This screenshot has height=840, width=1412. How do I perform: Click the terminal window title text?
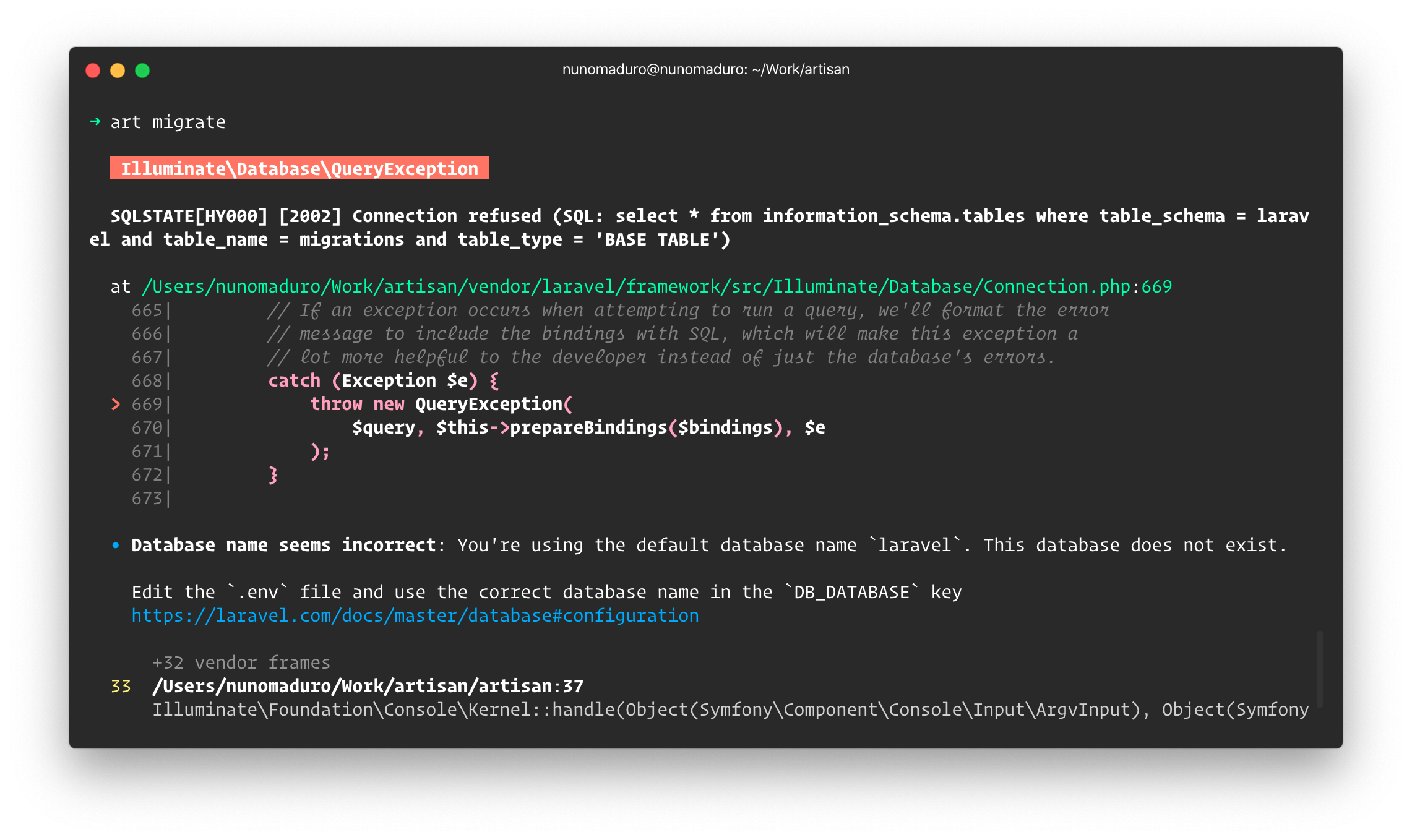coord(705,69)
